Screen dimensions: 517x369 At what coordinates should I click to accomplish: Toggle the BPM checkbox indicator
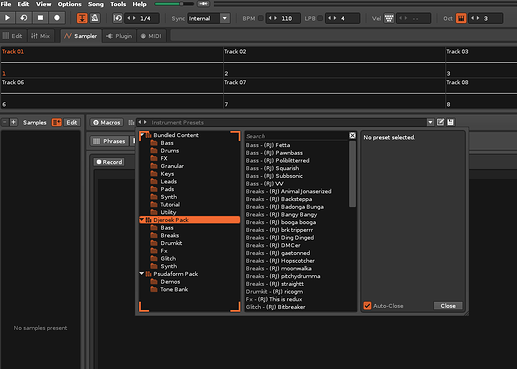tap(261, 18)
